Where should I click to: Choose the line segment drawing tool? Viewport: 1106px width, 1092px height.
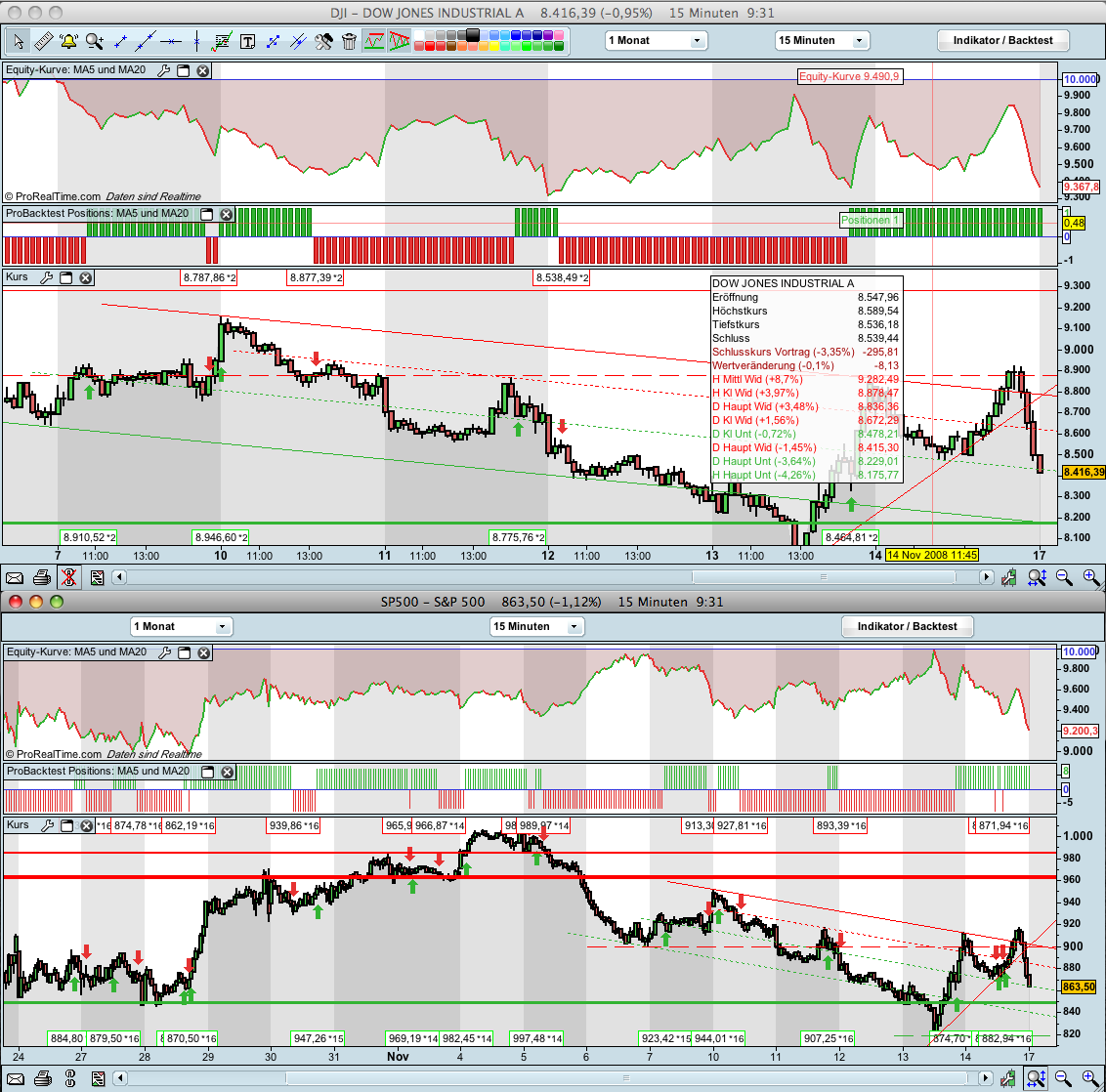(120, 42)
